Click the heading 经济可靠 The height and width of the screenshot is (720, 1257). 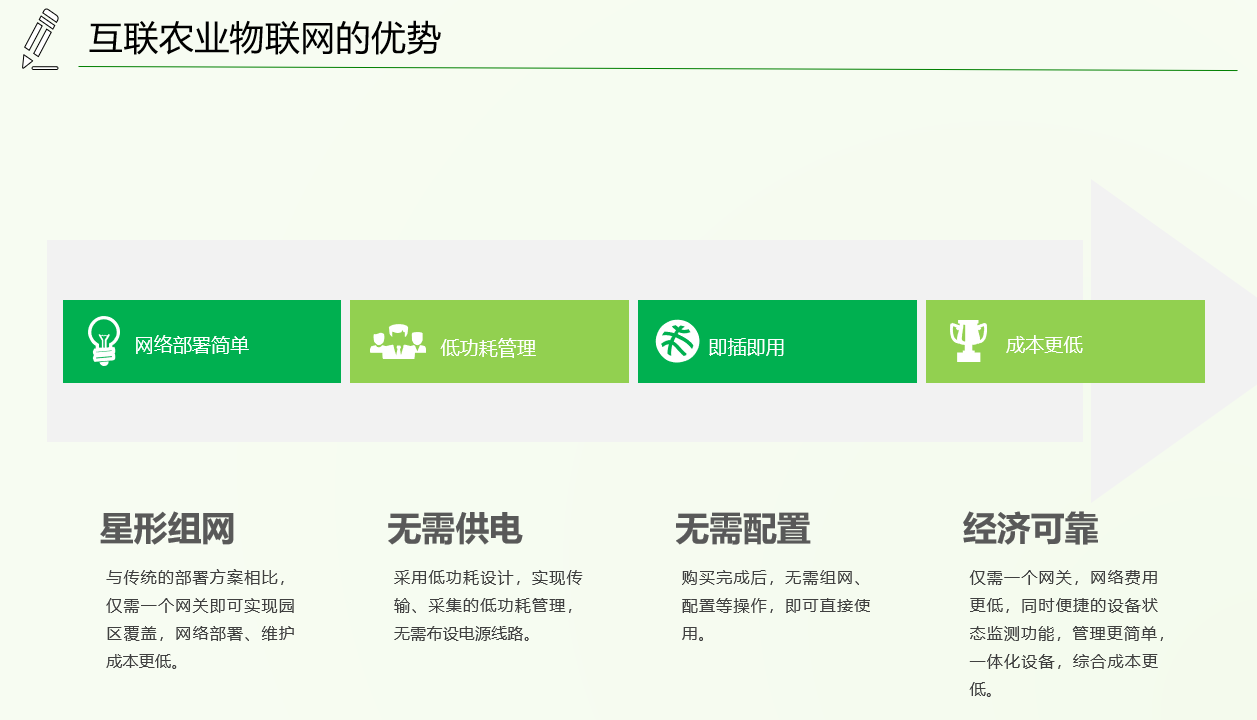[1031, 529]
